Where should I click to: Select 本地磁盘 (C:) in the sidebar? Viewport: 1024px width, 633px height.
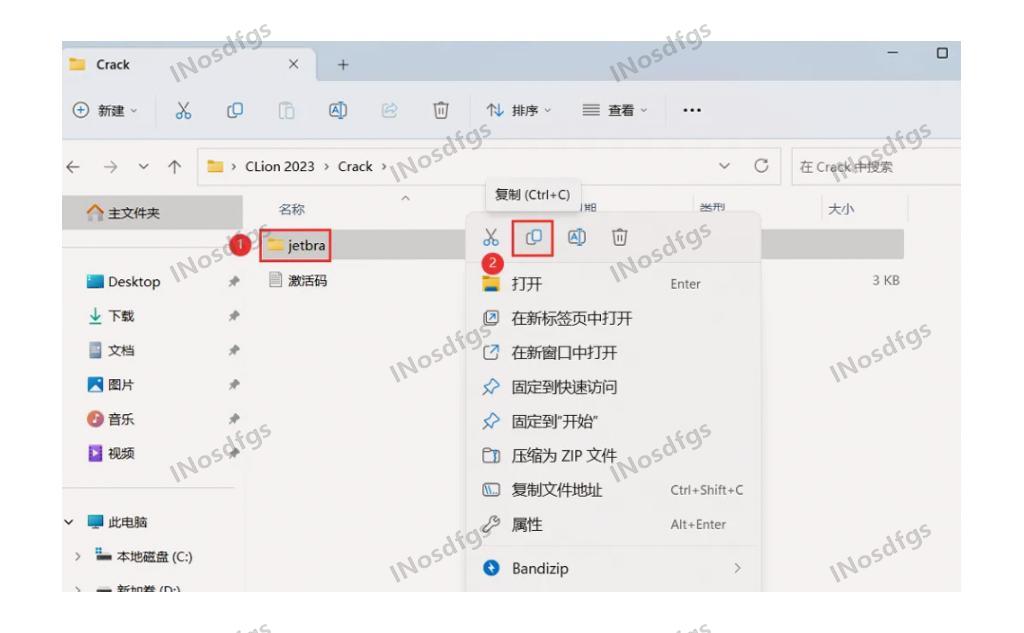(x=144, y=557)
